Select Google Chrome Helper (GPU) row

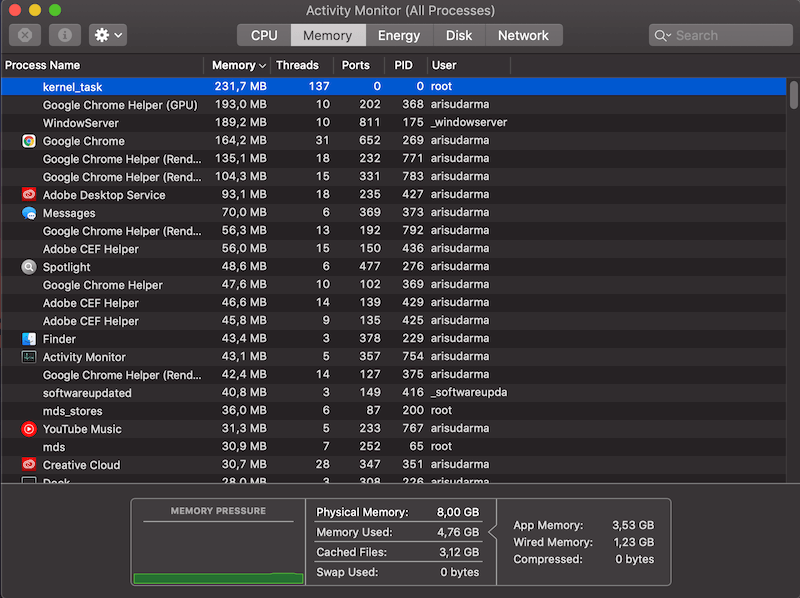coord(394,105)
